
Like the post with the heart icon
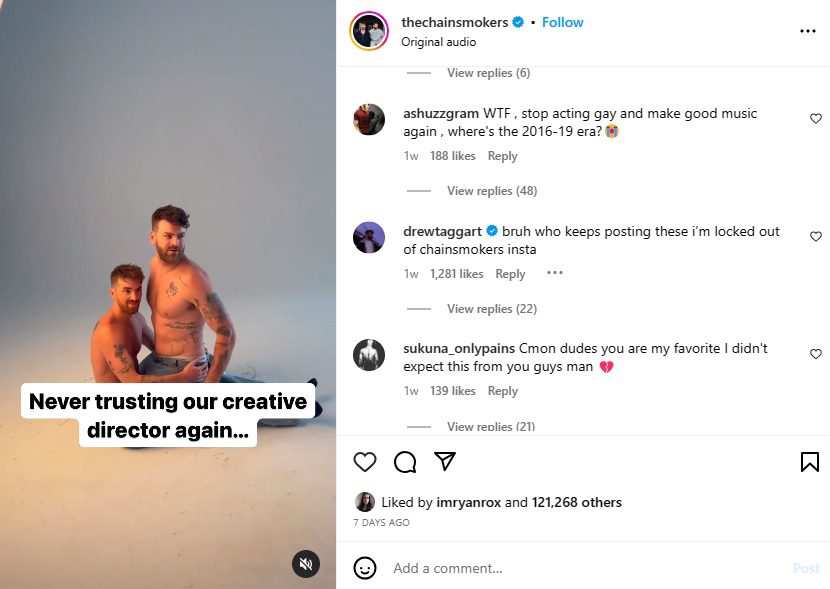366,462
